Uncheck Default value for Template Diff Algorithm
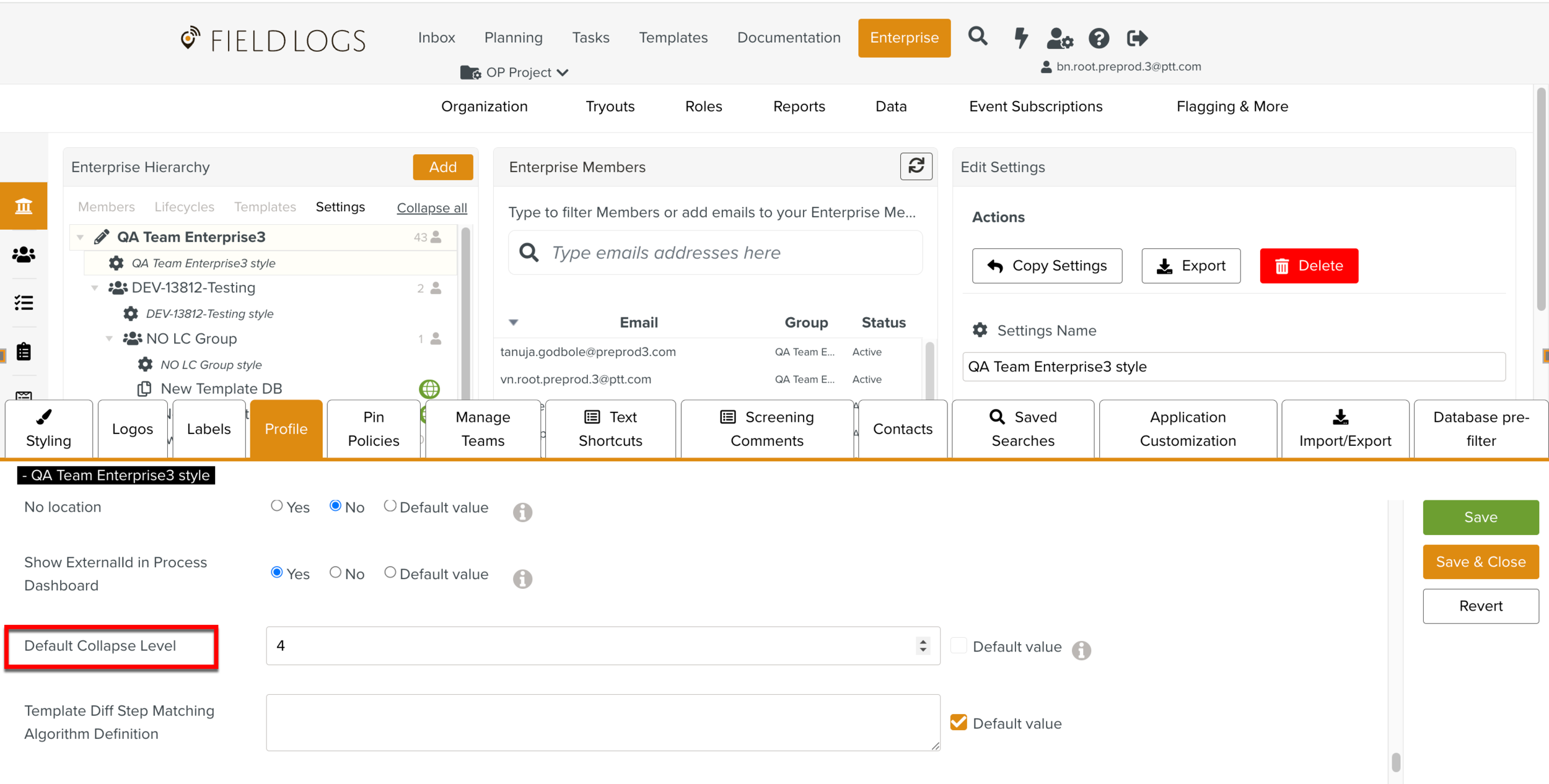The image size is (1549, 784). tap(959, 722)
